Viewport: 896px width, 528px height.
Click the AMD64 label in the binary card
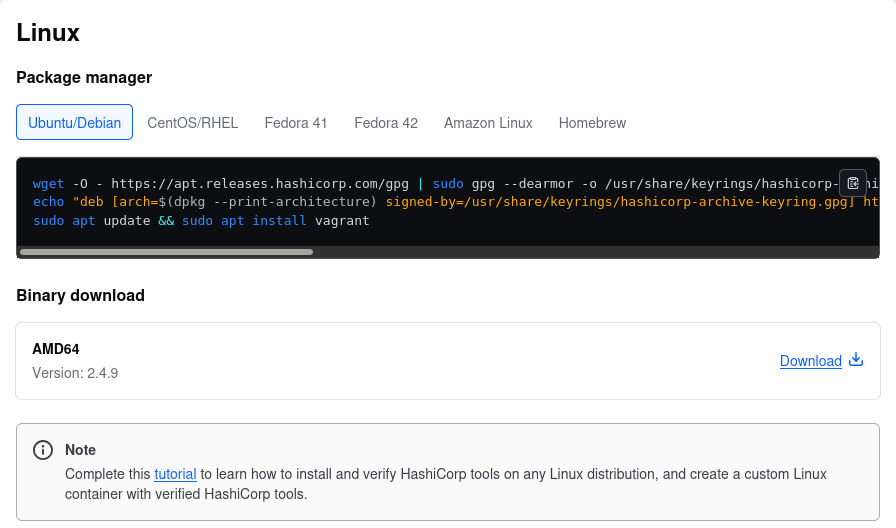pos(56,349)
